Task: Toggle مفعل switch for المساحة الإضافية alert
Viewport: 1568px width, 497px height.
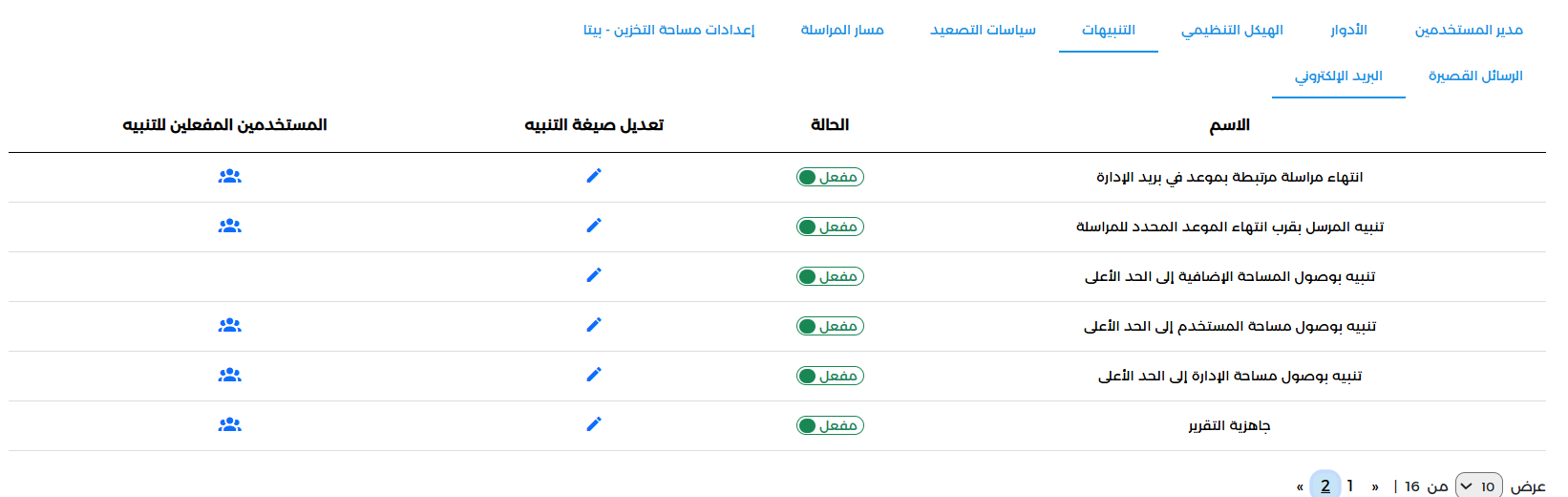Action: pos(830,276)
